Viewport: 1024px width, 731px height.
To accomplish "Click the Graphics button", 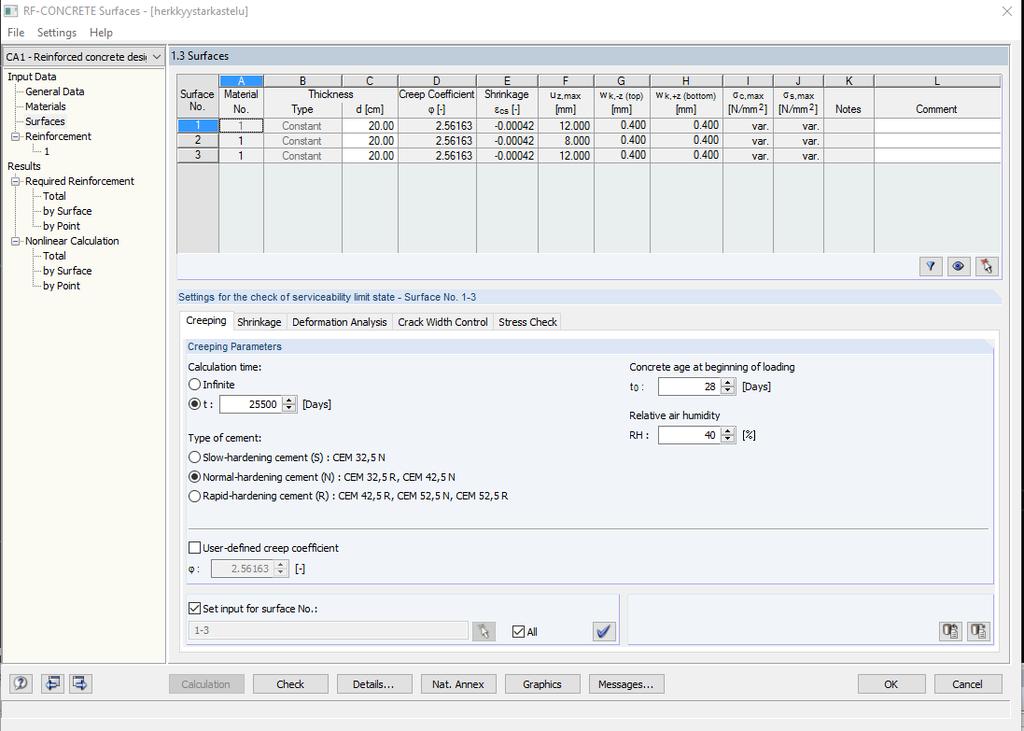I will click(x=542, y=684).
